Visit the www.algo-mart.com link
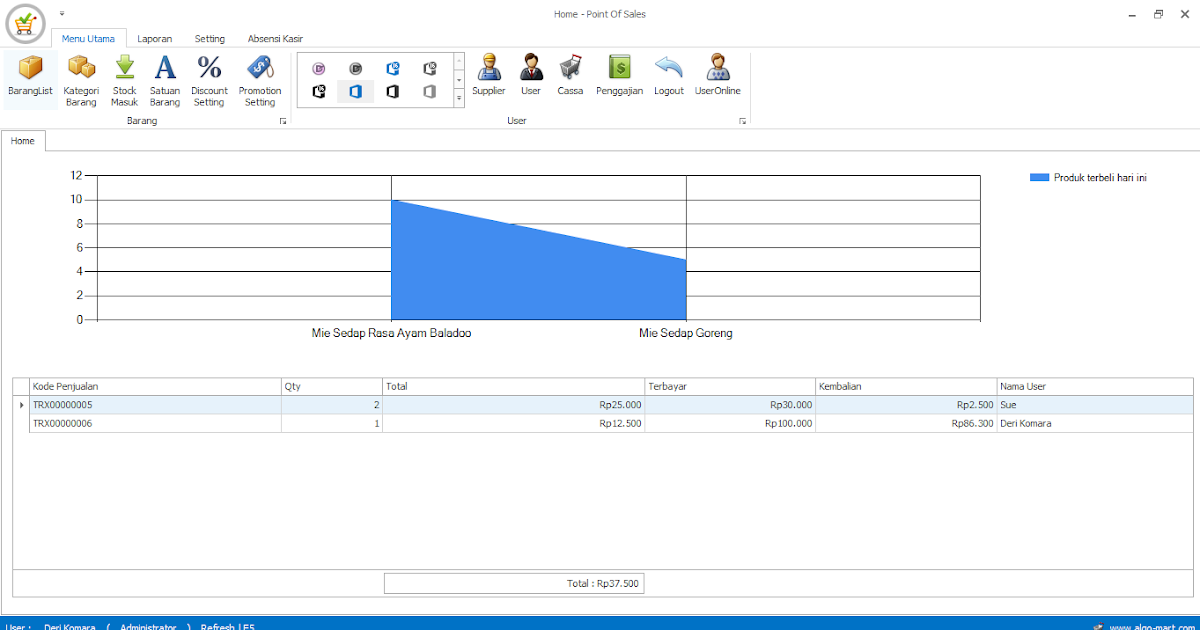The width and height of the screenshot is (1200, 630). (x=1152, y=625)
